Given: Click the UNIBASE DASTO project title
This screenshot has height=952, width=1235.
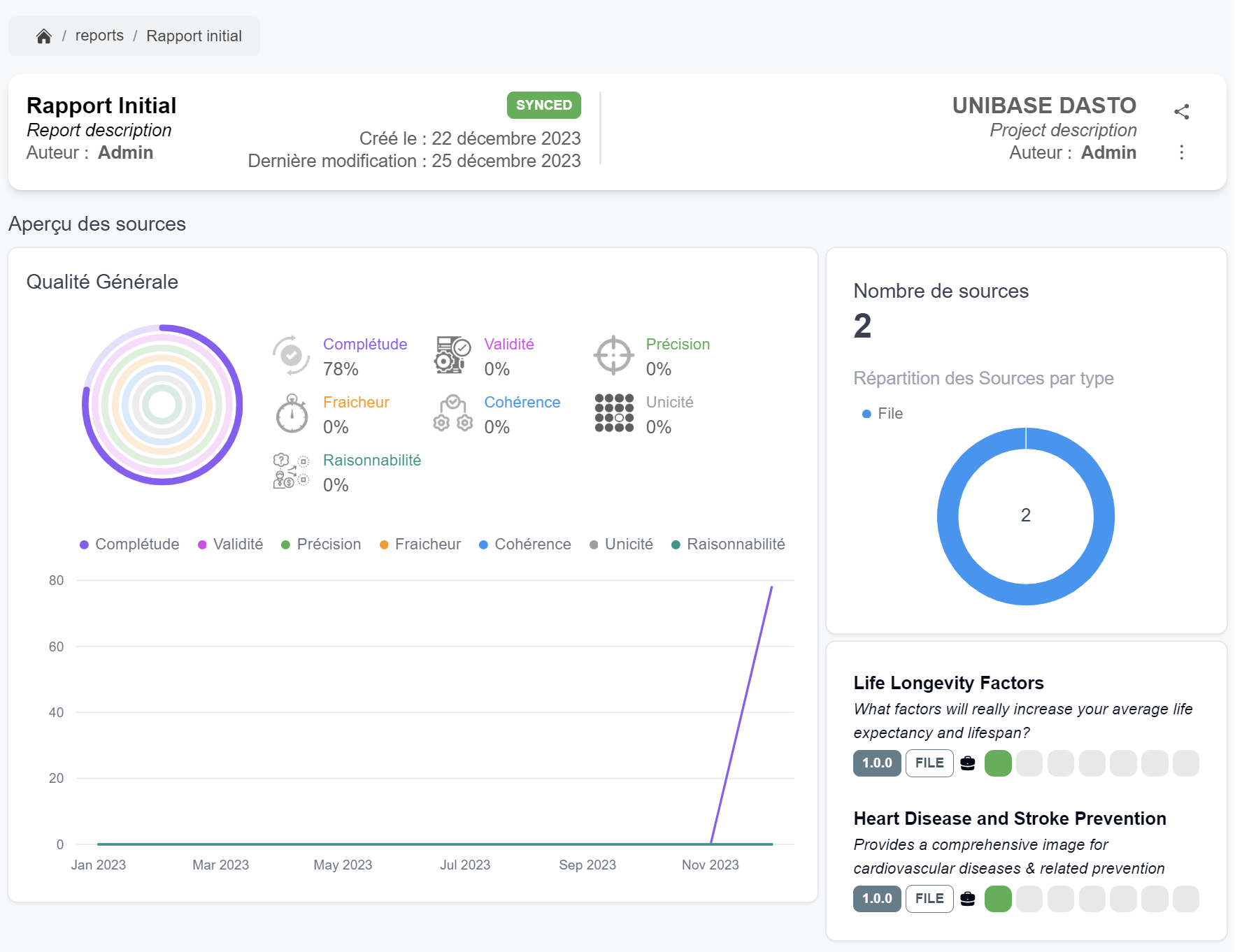Looking at the screenshot, I should tap(1044, 106).
